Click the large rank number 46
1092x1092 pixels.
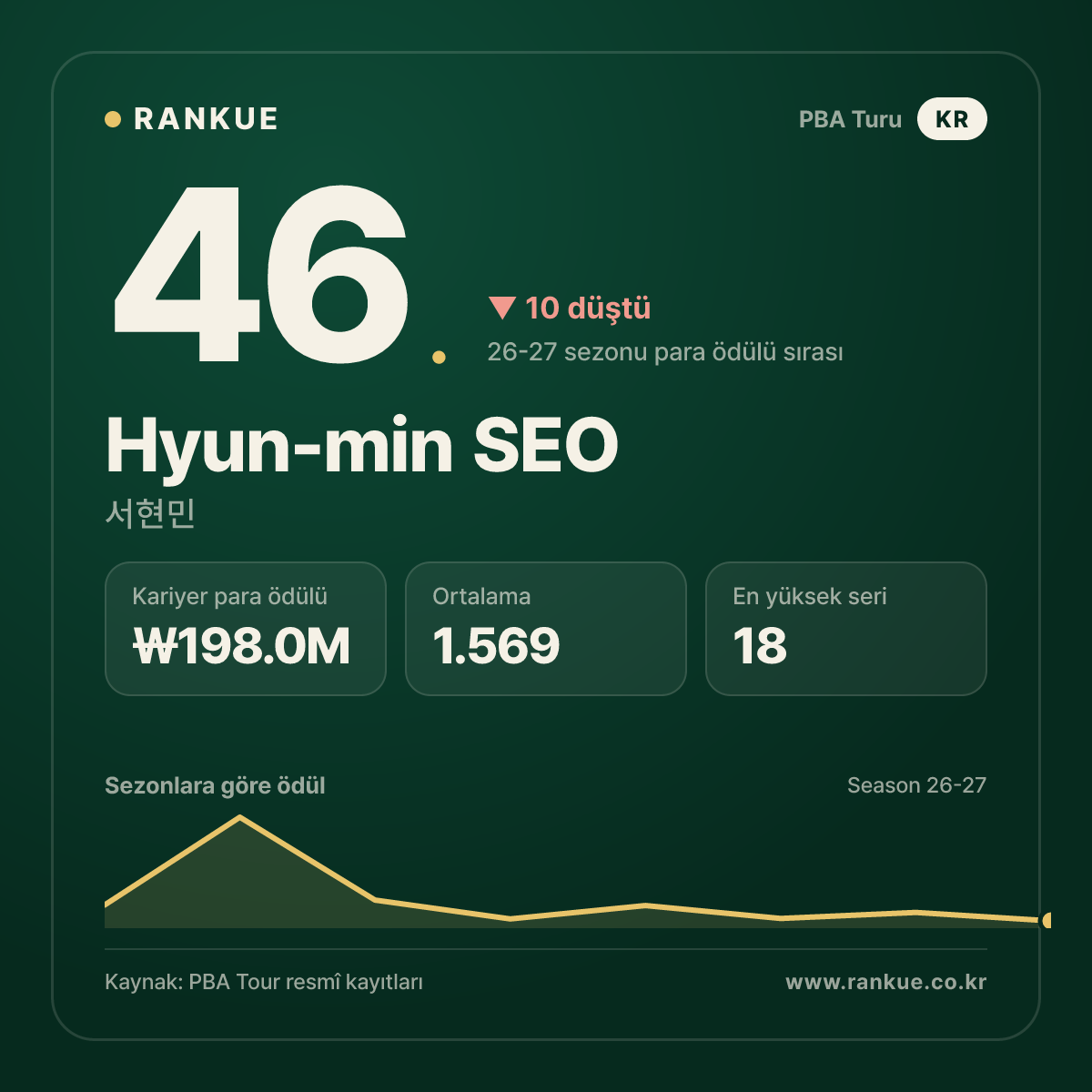tap(260, 273)
